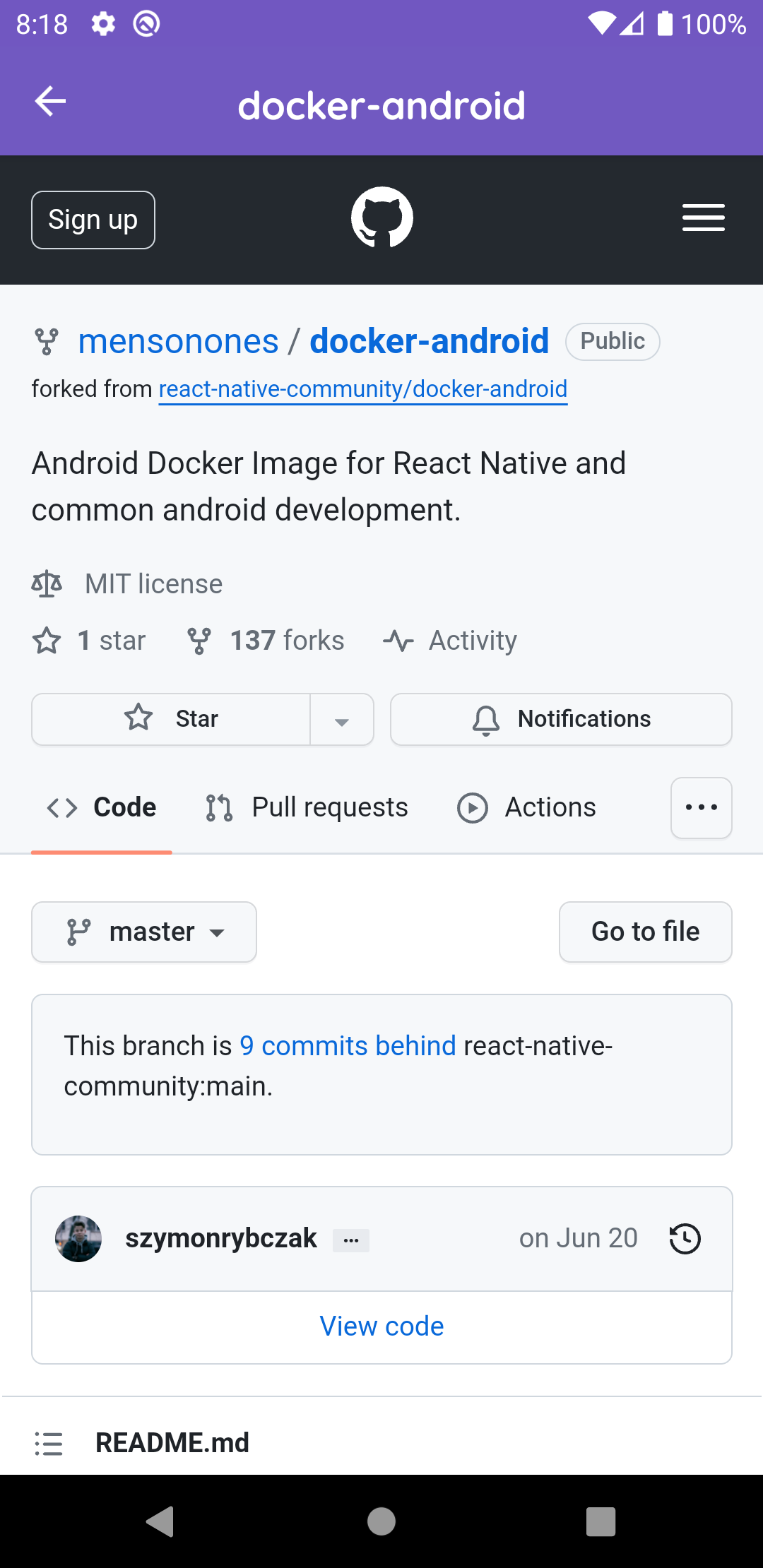Screen dimensions: 763x1568
Task: Open the GitHub logo home link
Action: [382, 218]
